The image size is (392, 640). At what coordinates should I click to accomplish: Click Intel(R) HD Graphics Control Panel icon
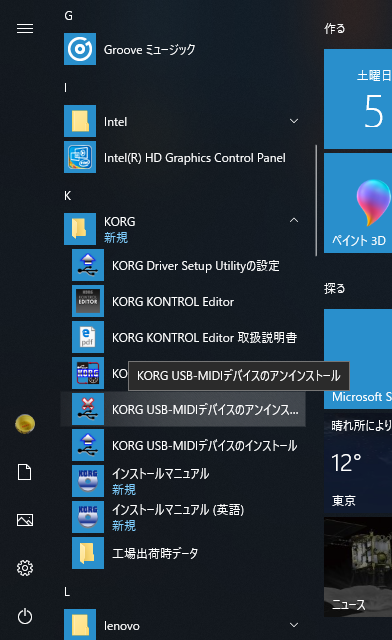click(80, 157)
